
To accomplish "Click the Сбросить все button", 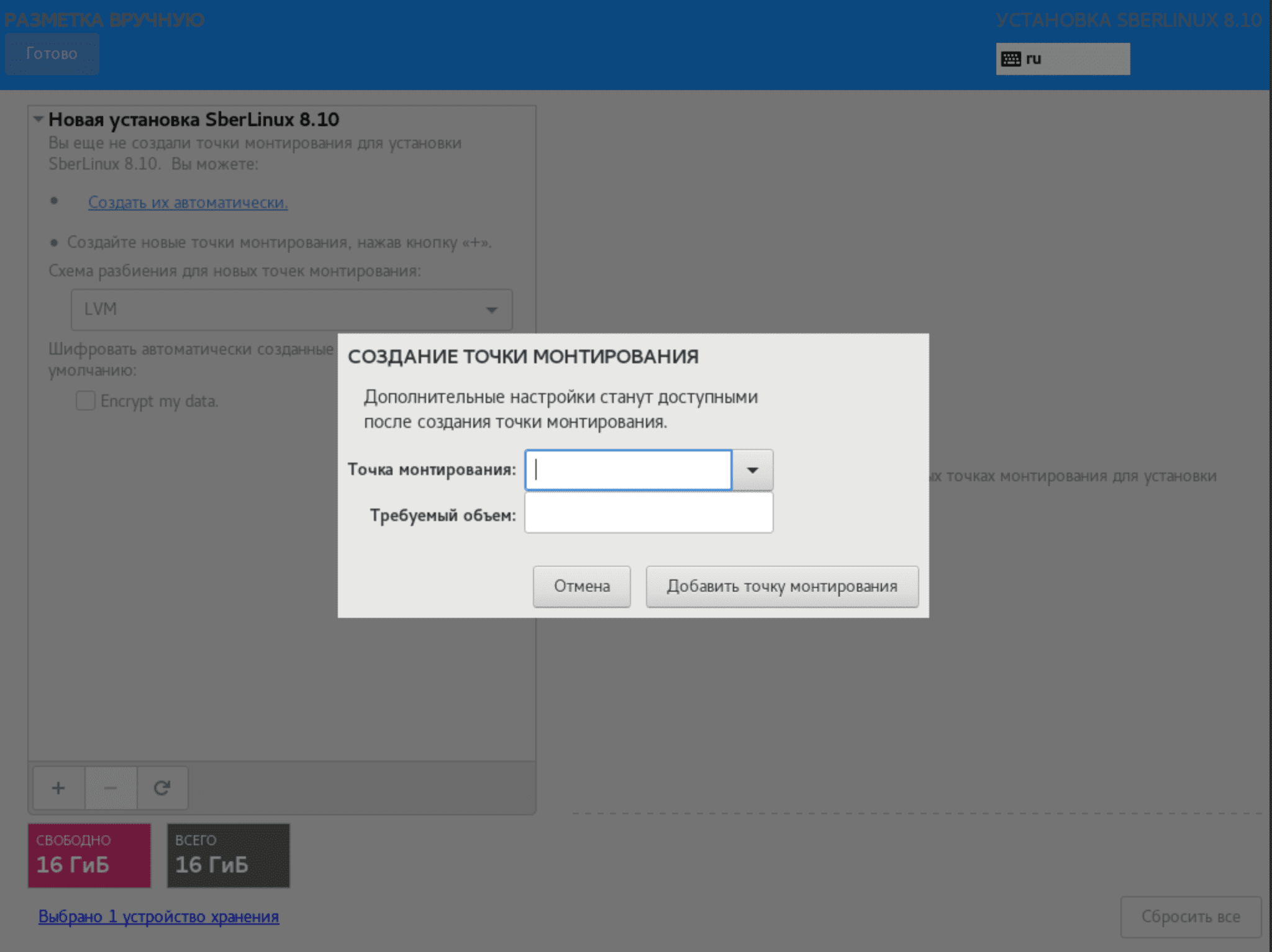I will tap(1191, 917).
